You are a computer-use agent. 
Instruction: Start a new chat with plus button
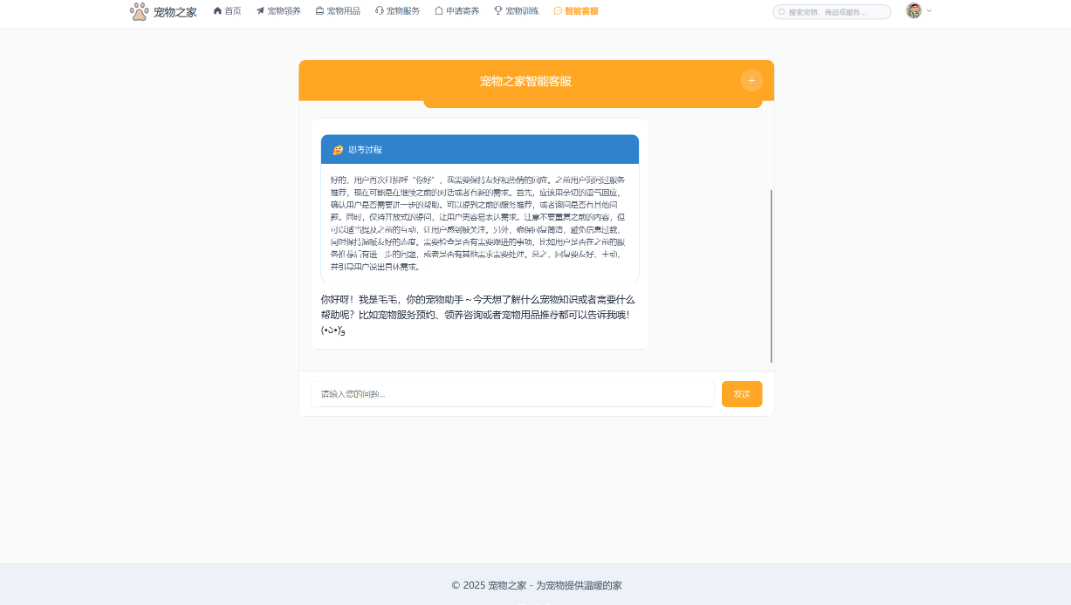coord(751,81)
